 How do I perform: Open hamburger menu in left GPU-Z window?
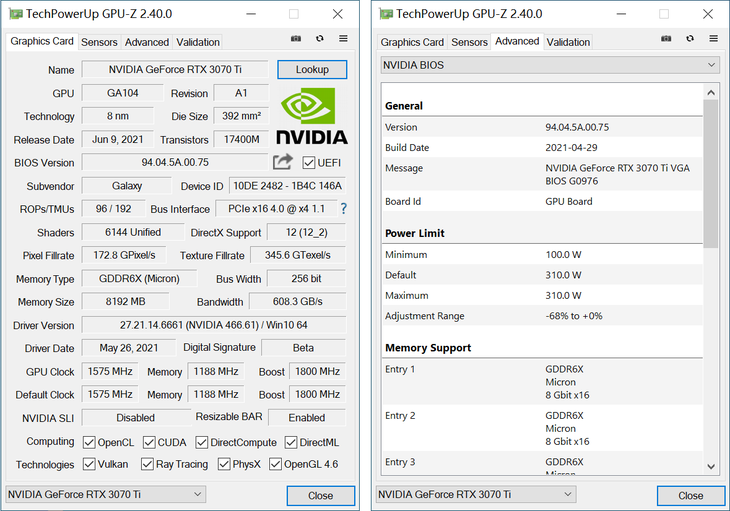tap(343, 39)
